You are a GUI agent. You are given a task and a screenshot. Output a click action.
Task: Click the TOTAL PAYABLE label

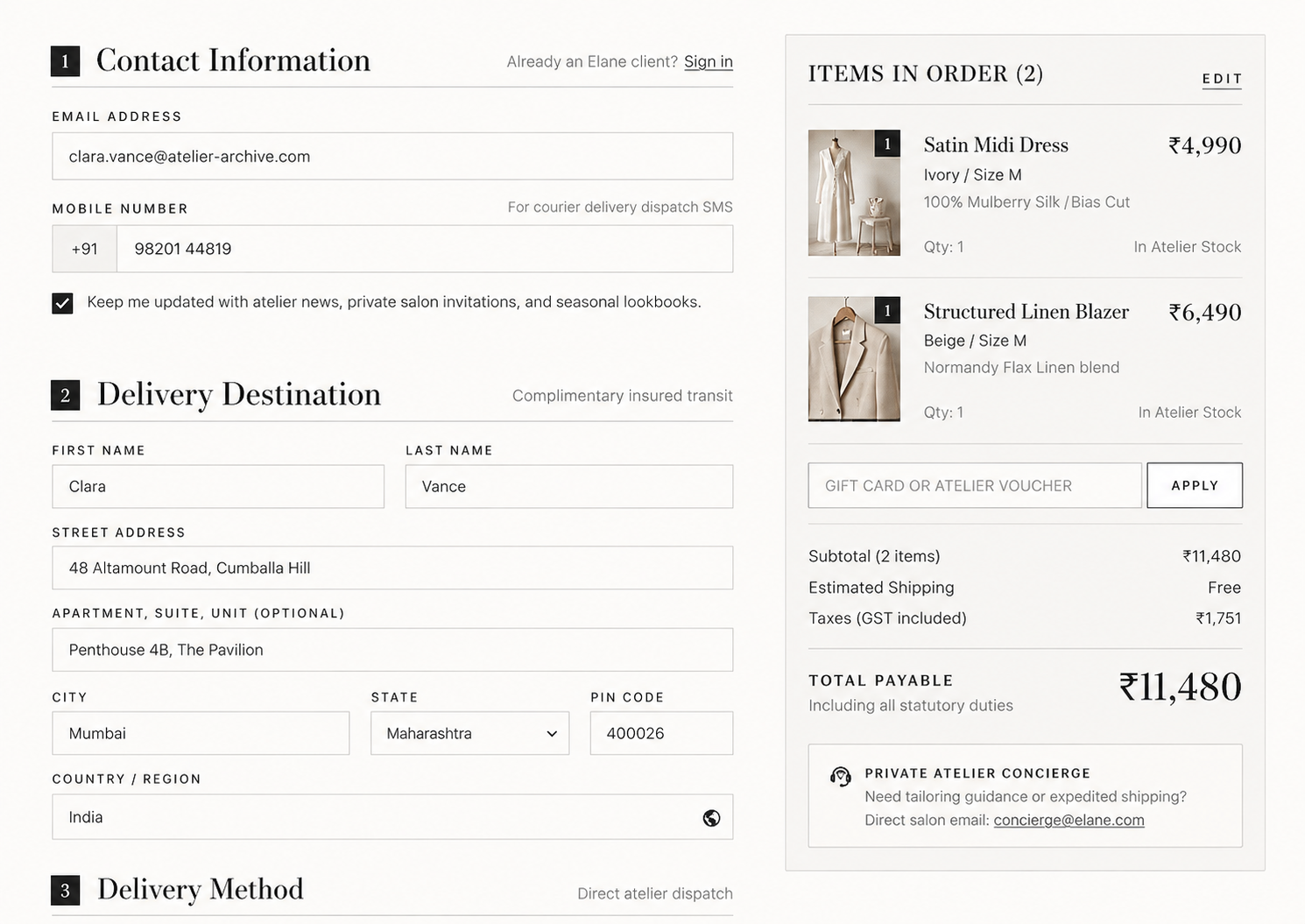coord(880,681)
